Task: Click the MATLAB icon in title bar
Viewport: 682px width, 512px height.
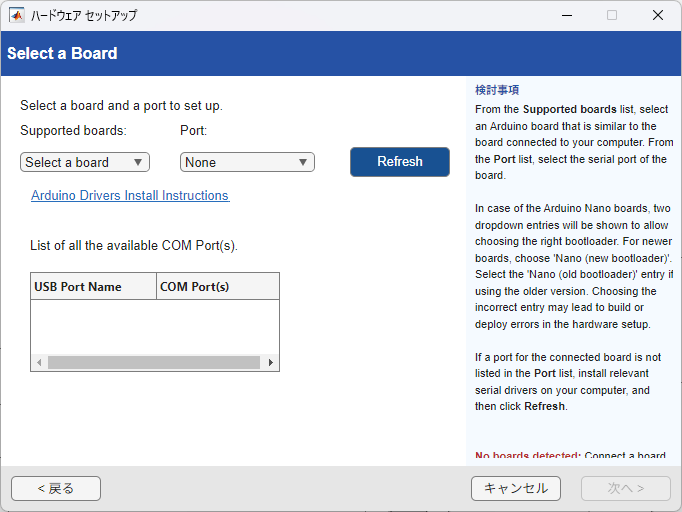Action: (17, 15)
